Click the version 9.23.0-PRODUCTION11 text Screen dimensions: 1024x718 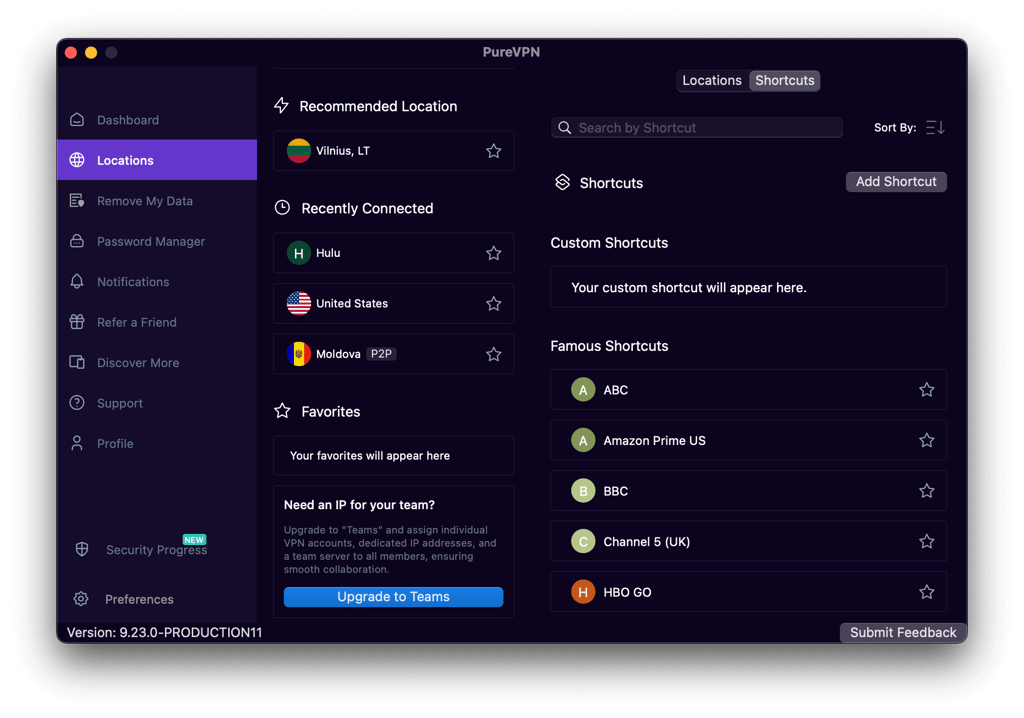(164, 632)
